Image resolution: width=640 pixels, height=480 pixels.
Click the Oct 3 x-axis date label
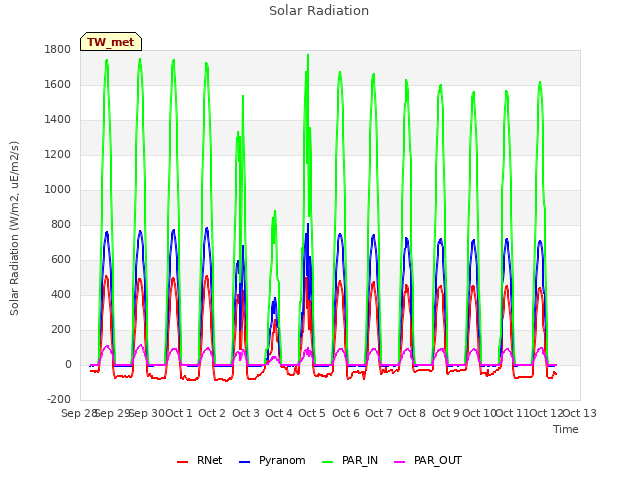click(246, 413)
